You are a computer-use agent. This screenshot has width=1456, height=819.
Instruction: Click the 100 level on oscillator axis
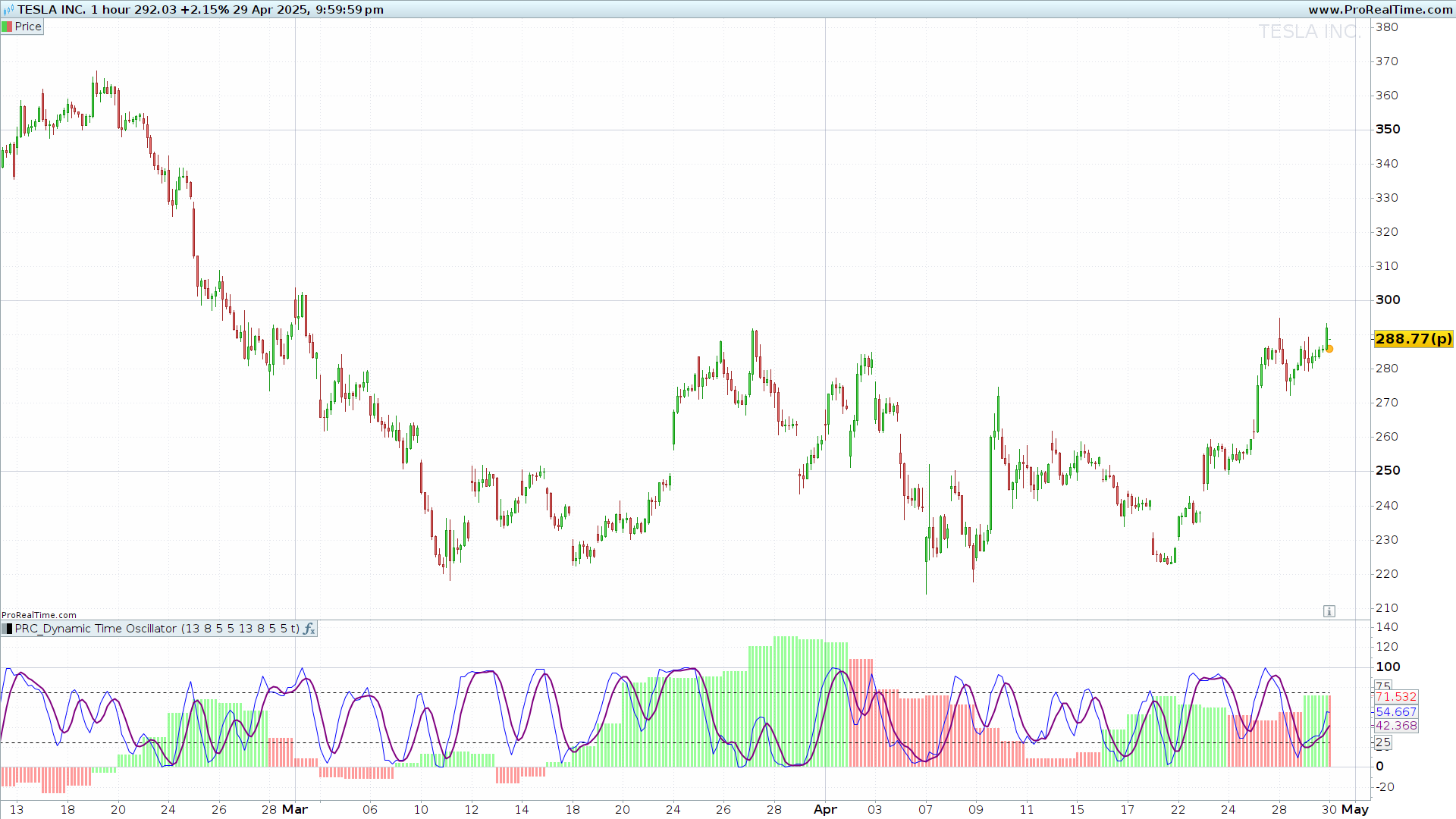pos(1388,667)
